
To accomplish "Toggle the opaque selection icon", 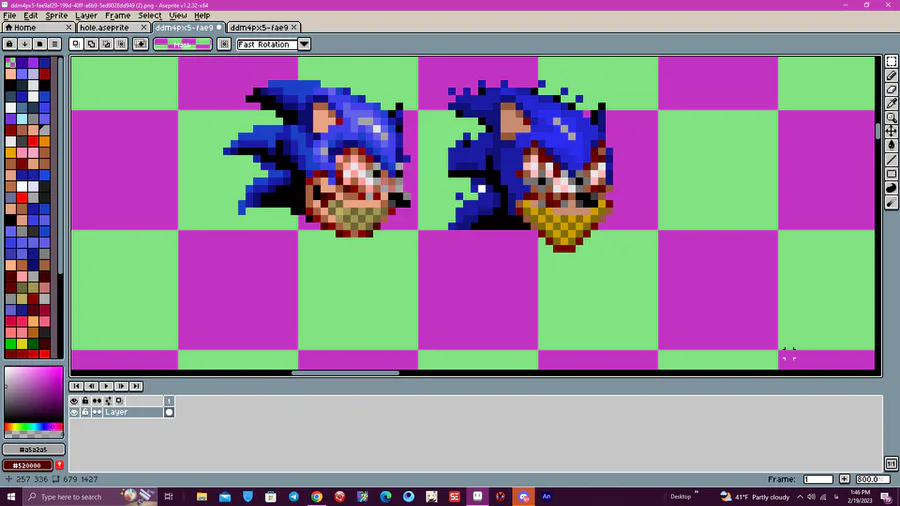I will click(x=140, y=44).
